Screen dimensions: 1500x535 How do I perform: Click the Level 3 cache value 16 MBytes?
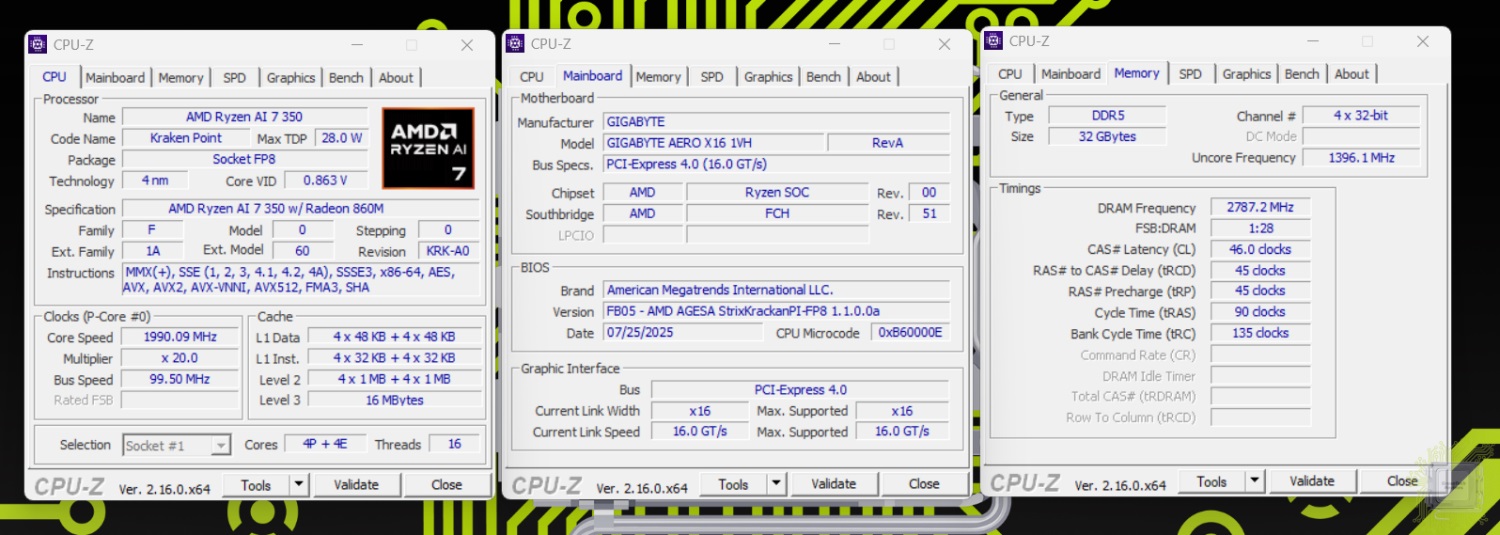pyautogui.click(x=395, y=400)
